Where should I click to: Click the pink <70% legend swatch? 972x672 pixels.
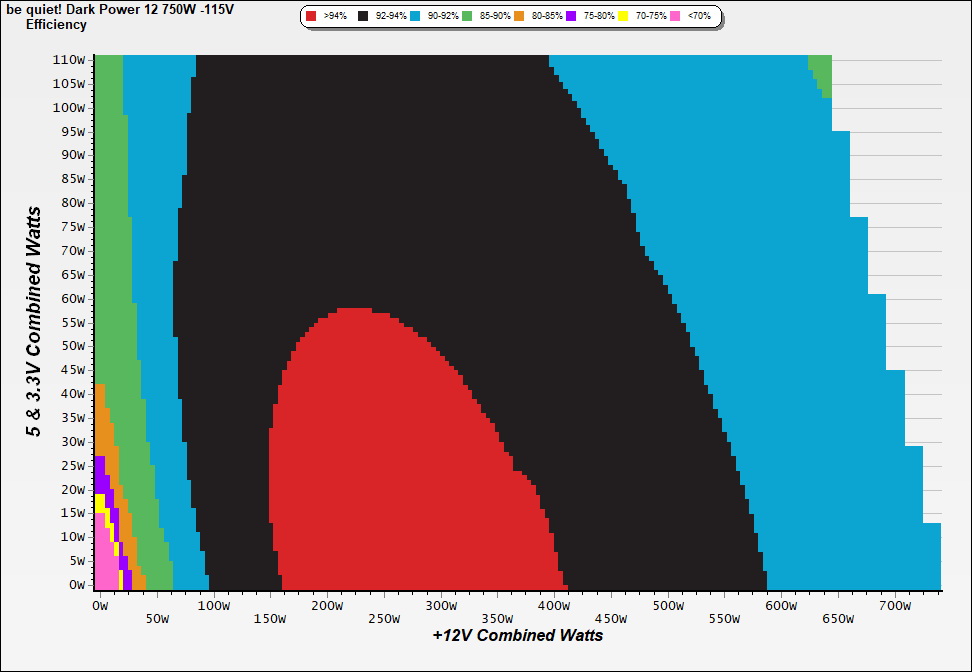pyautogui.click(x=676, y=17)
